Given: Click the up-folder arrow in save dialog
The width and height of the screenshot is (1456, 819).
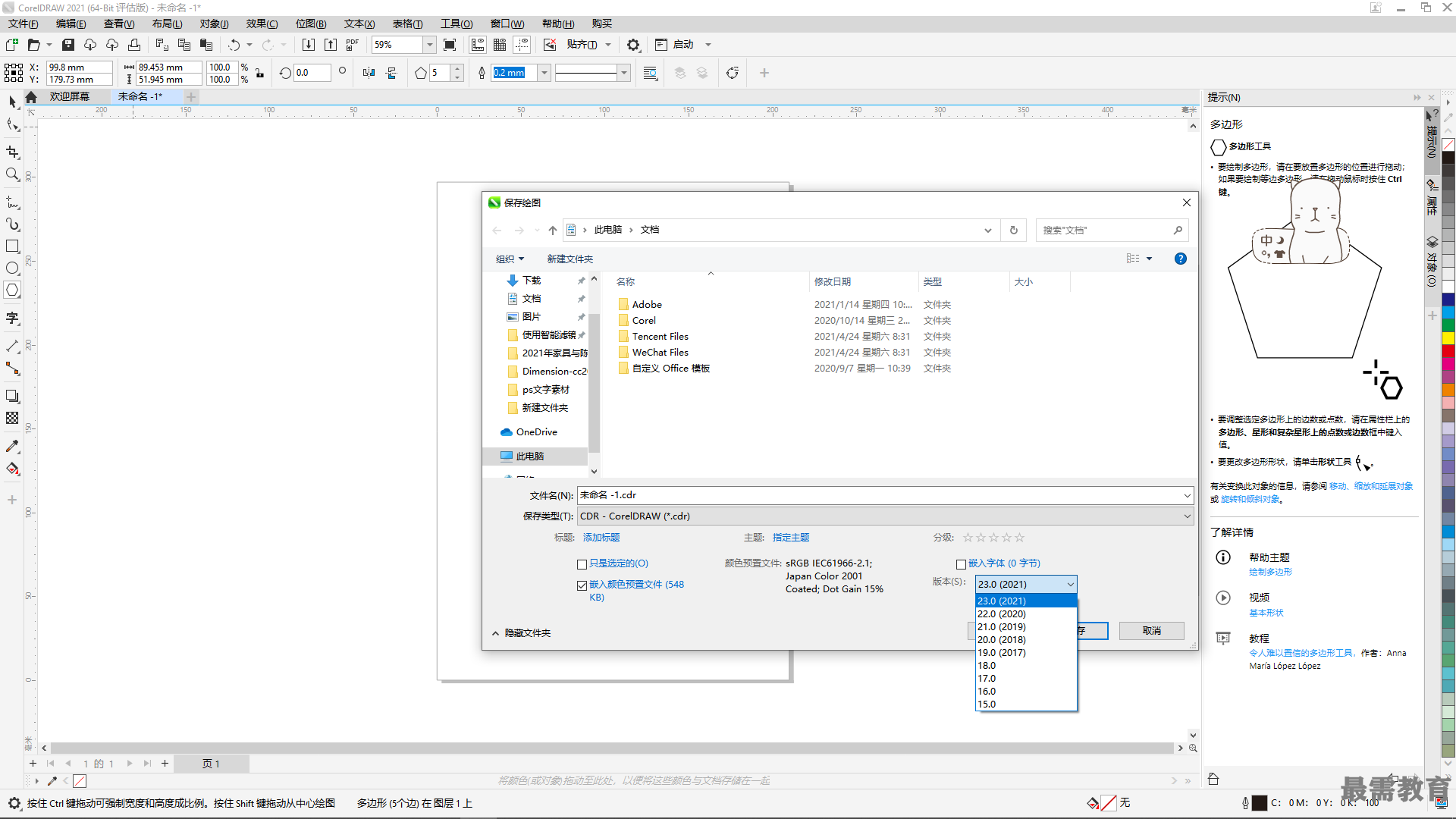Looking at the screenshot, I should (x=553, y=230).
